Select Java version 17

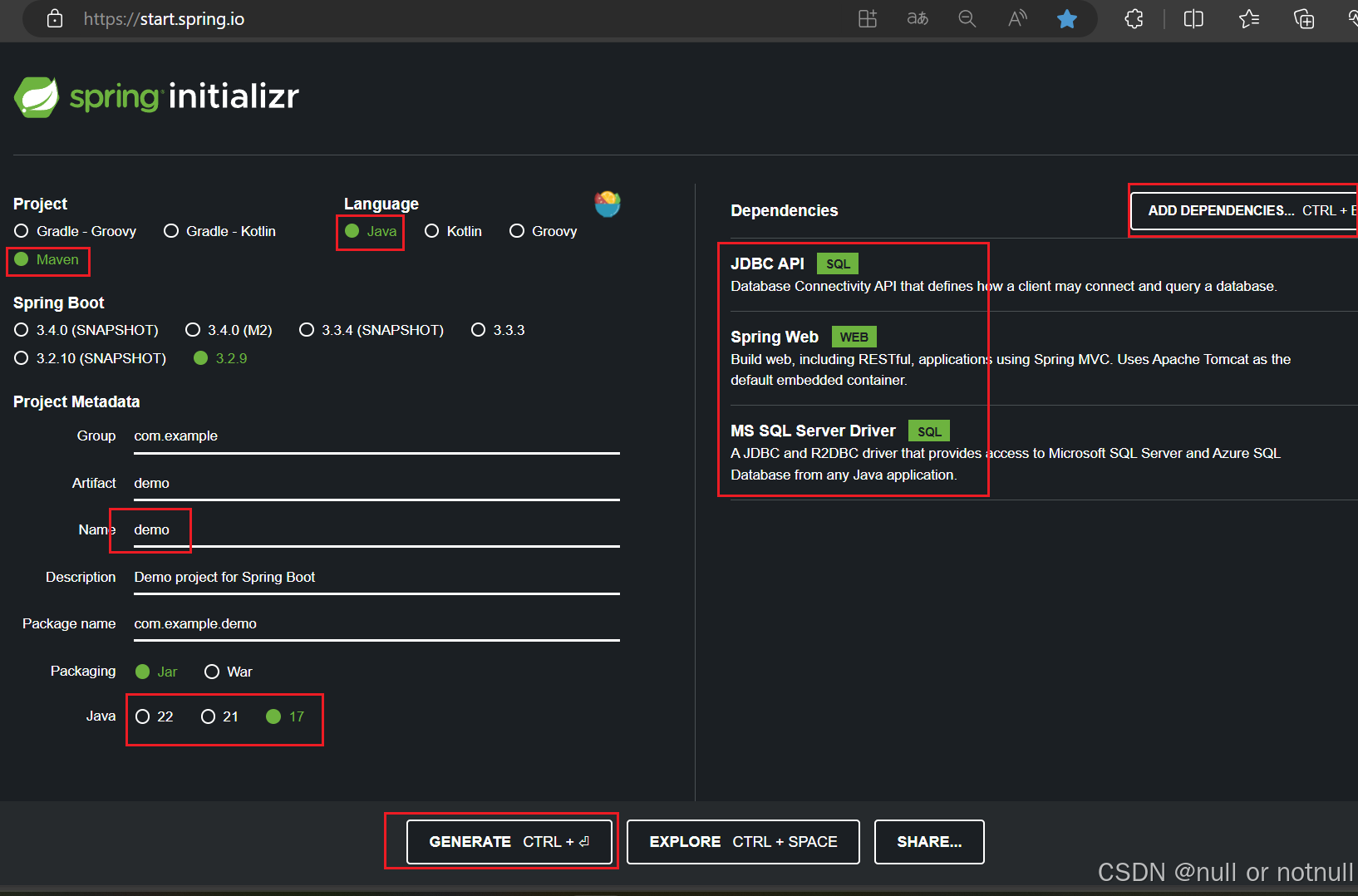(x=285, y=716)
